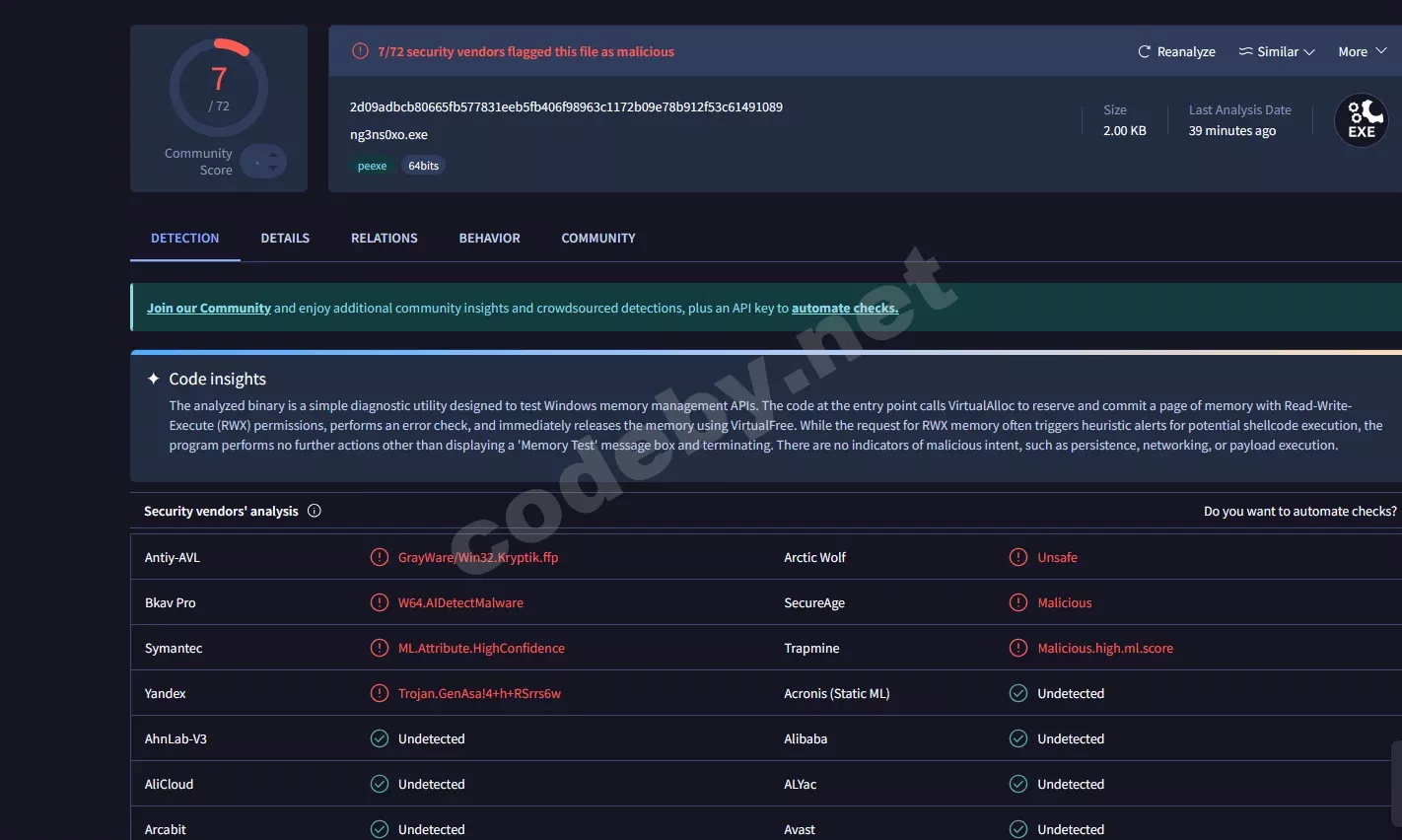The width and height of the screenshot is (1402, 840).
Task: Open the More dropdown menu
Action: pyautogui.click(x=1363, y=51)
